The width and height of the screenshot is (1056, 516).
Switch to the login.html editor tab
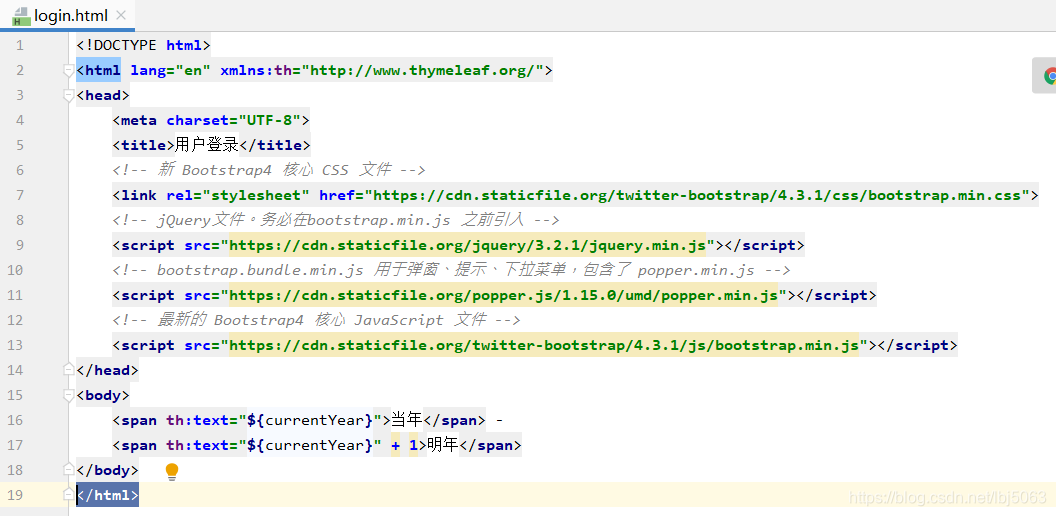(x=67, y=15)
